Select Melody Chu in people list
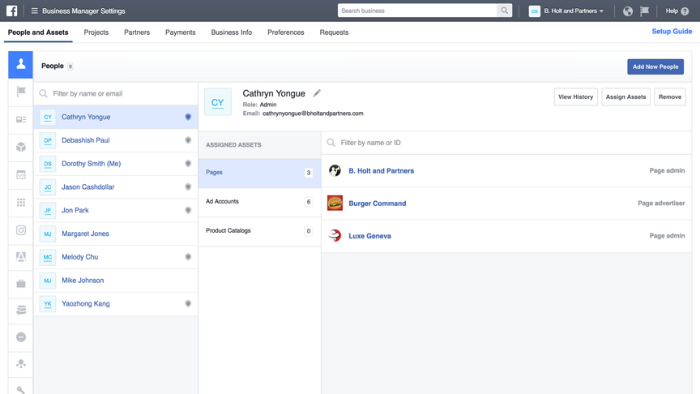Image resolution: width=700 pixels, height=394 pixels. click(x=116, y=257)
